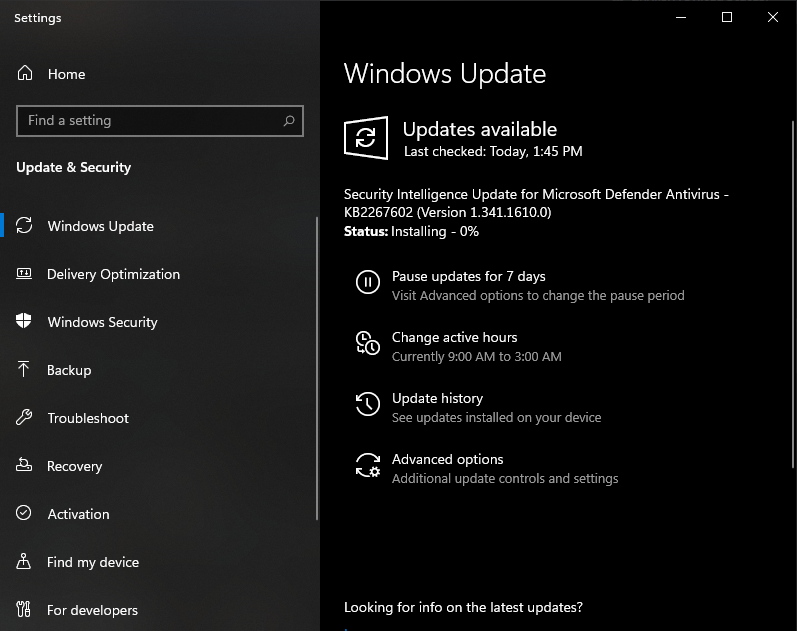Click 'Visit Advanced options to change the pause period'
Screen dimensions: 797x631
pyautogui.click(x=538, y=295)
